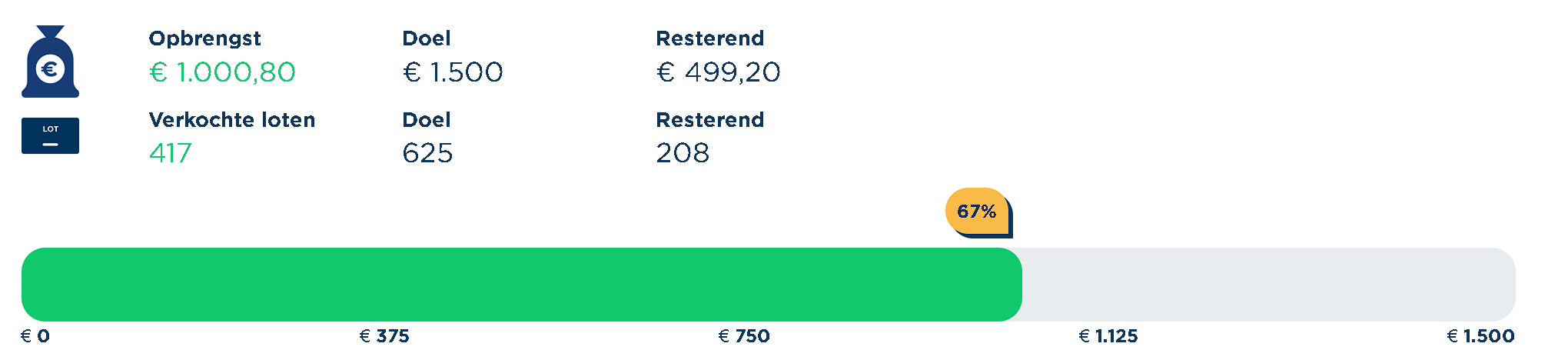Click the € 1.125 scale label
The width and height of the screenshot is (1568, 360).
tap(1108, 336)
